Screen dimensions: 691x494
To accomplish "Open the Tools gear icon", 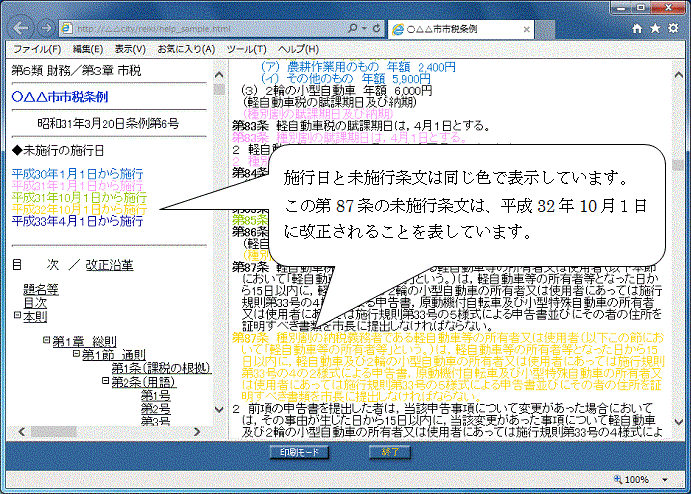I will (673, 29).
